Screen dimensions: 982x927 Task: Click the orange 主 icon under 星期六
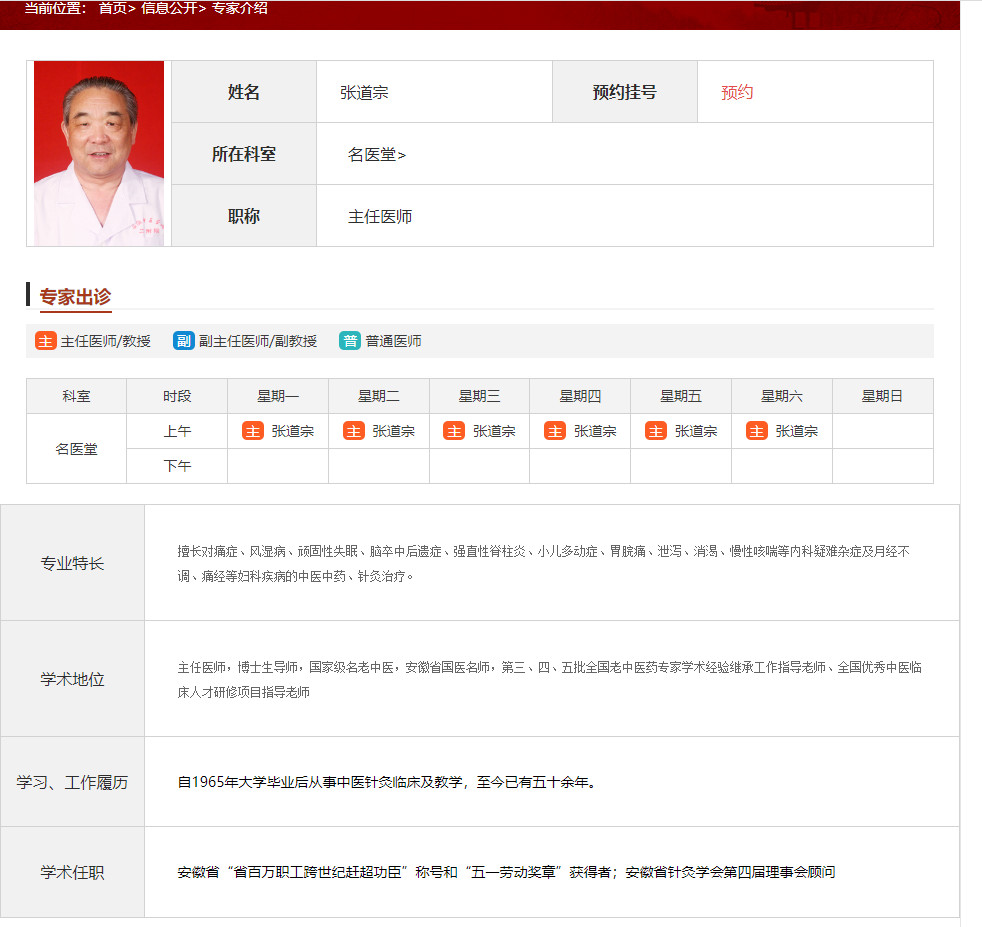pos(757,431)
